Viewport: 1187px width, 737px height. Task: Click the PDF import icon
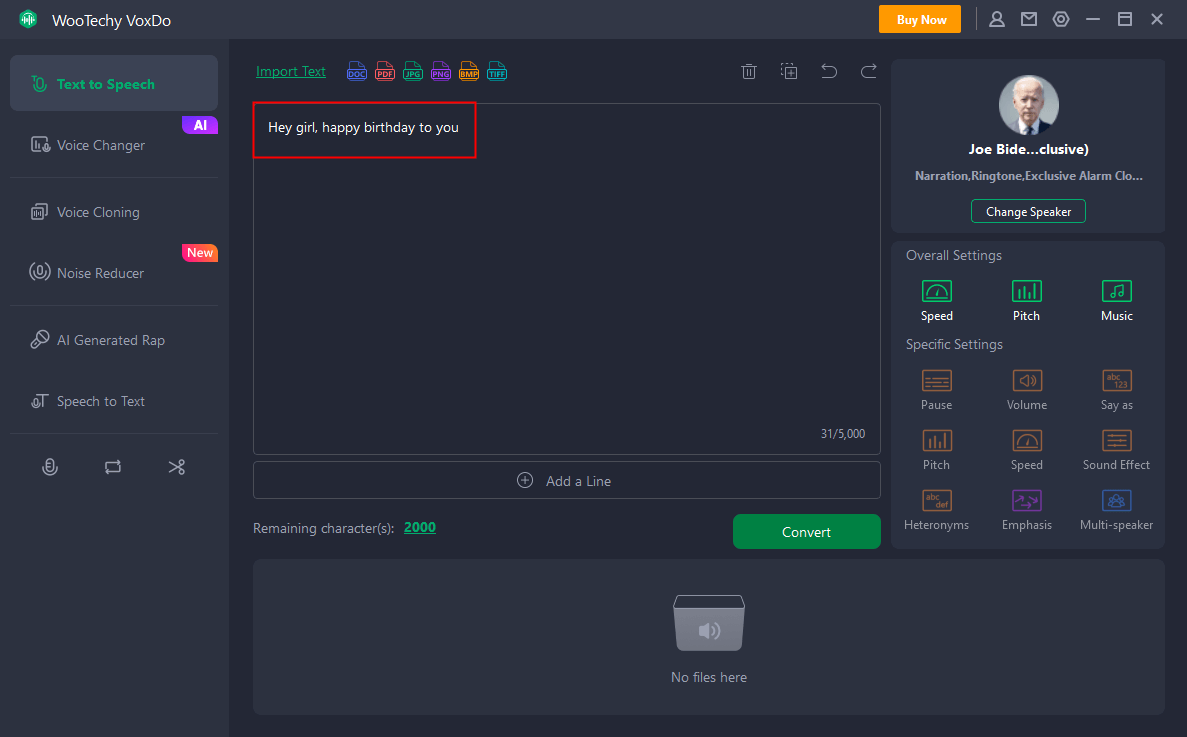[385, 72]
